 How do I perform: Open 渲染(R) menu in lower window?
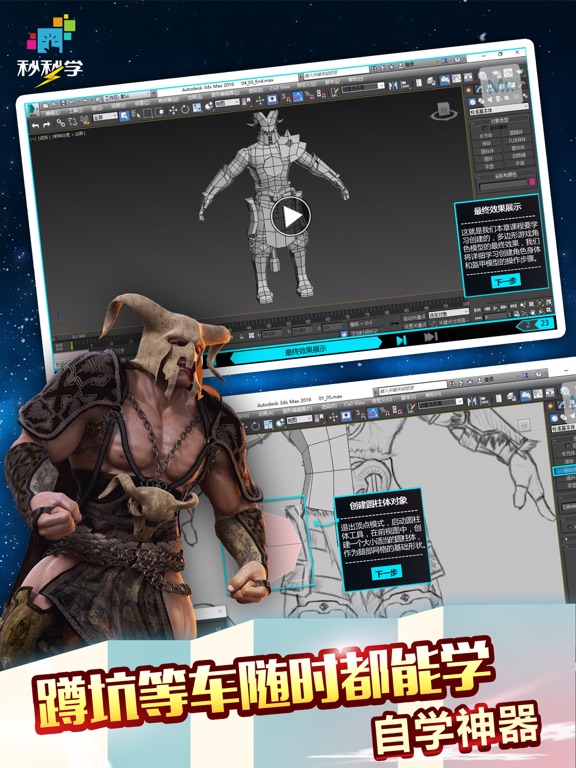pyautogui.click(x=328, y=406)
